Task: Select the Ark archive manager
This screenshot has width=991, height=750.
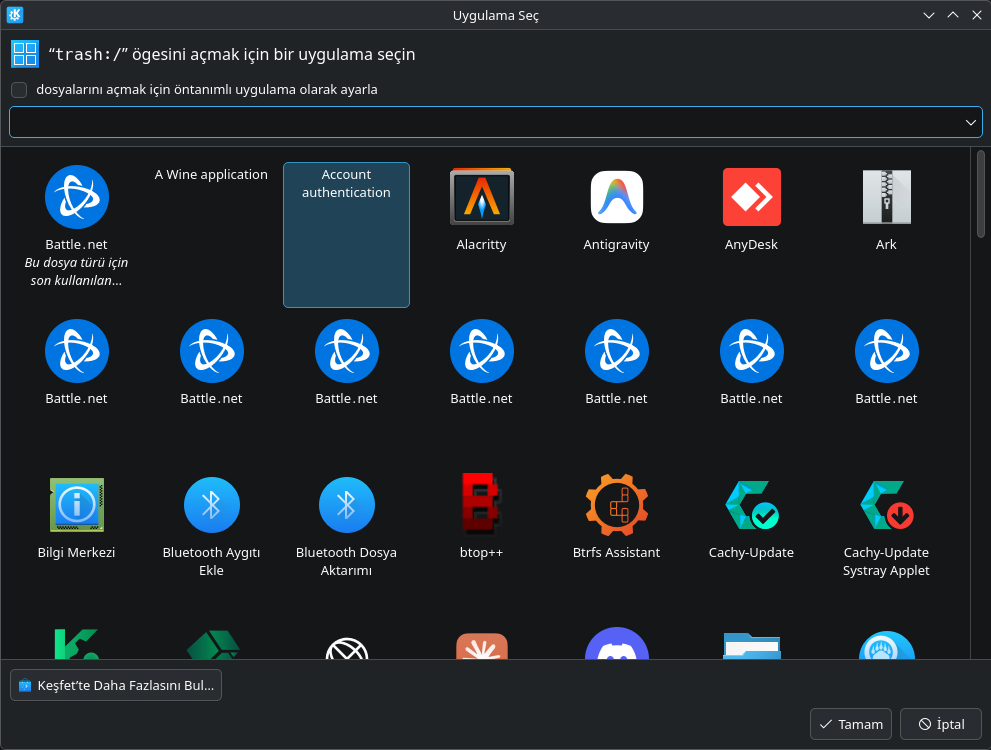Action: pyautogui.click(x=886, y=209)
